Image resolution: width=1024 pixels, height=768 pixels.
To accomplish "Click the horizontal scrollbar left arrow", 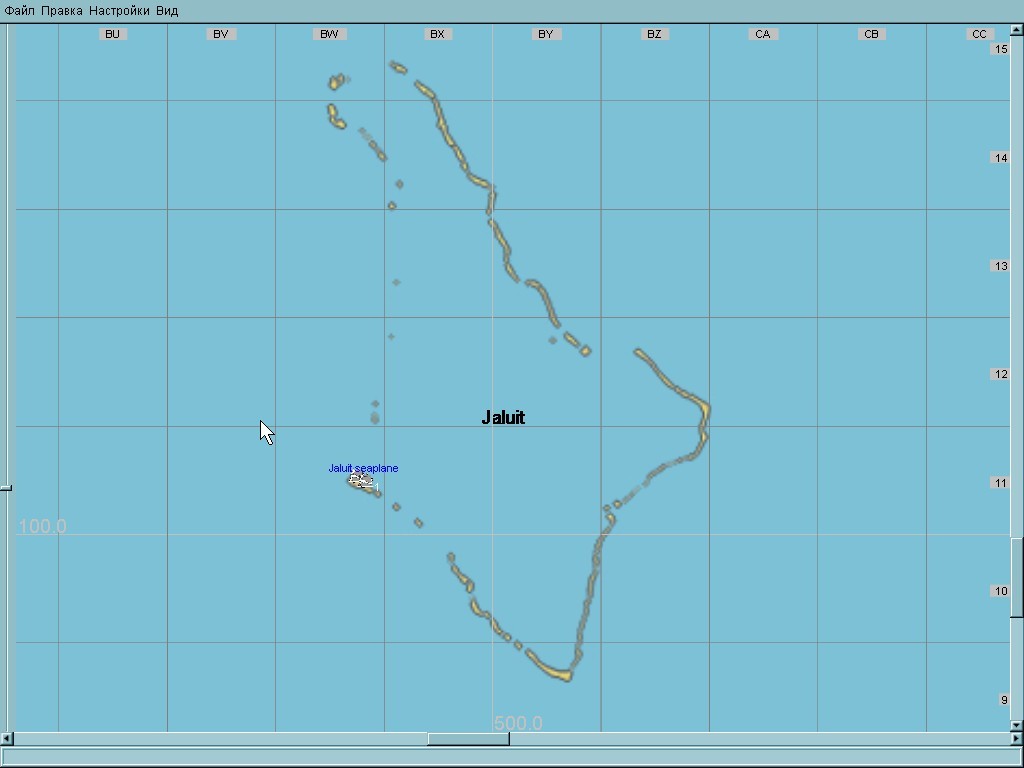I will pyautogui.click(x=7, y=739).
